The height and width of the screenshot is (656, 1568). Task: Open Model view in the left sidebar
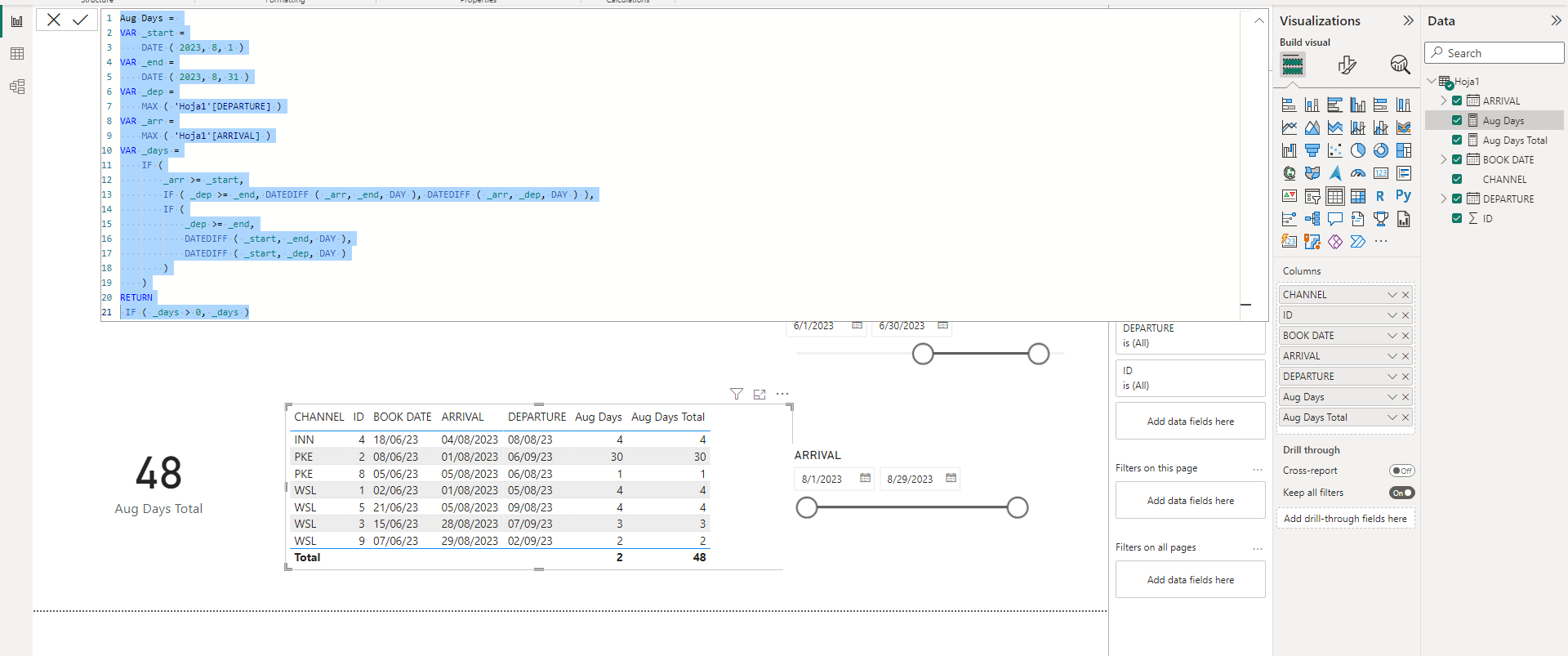(17, 87)
